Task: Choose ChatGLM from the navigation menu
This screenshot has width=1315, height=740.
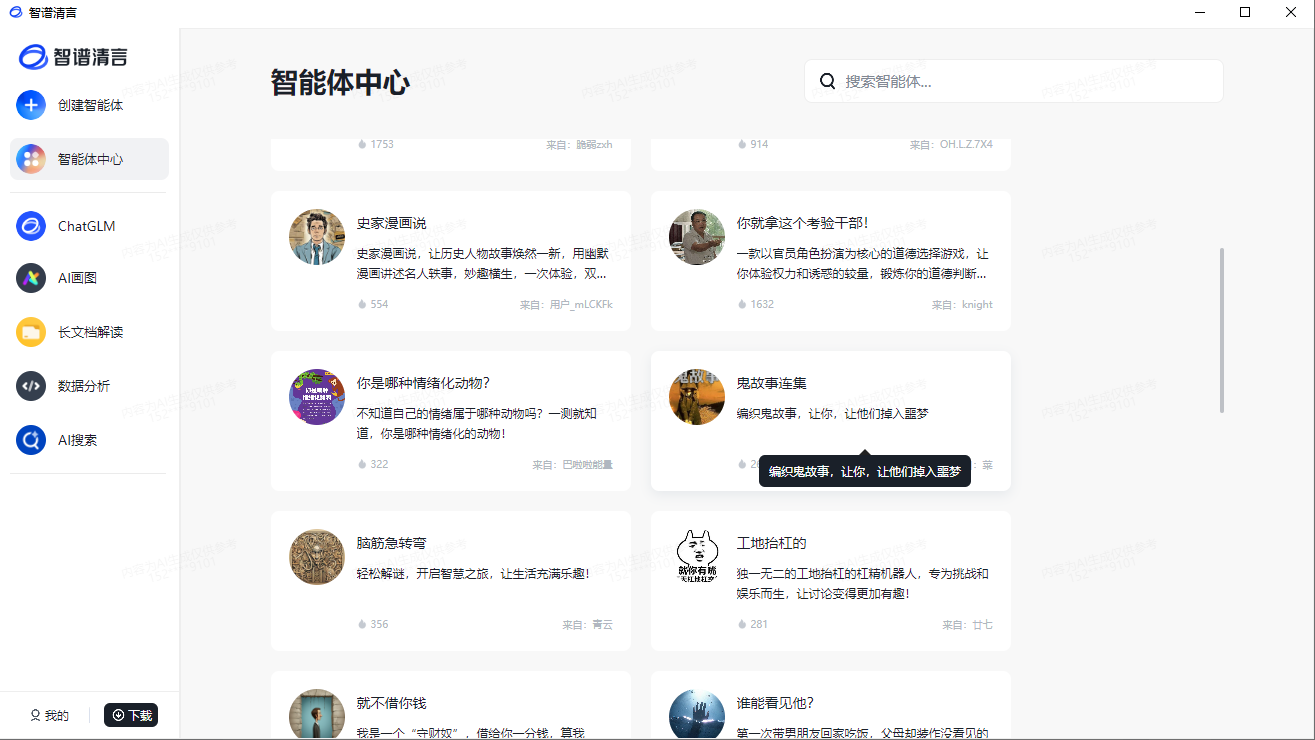Action: [89, 226]
